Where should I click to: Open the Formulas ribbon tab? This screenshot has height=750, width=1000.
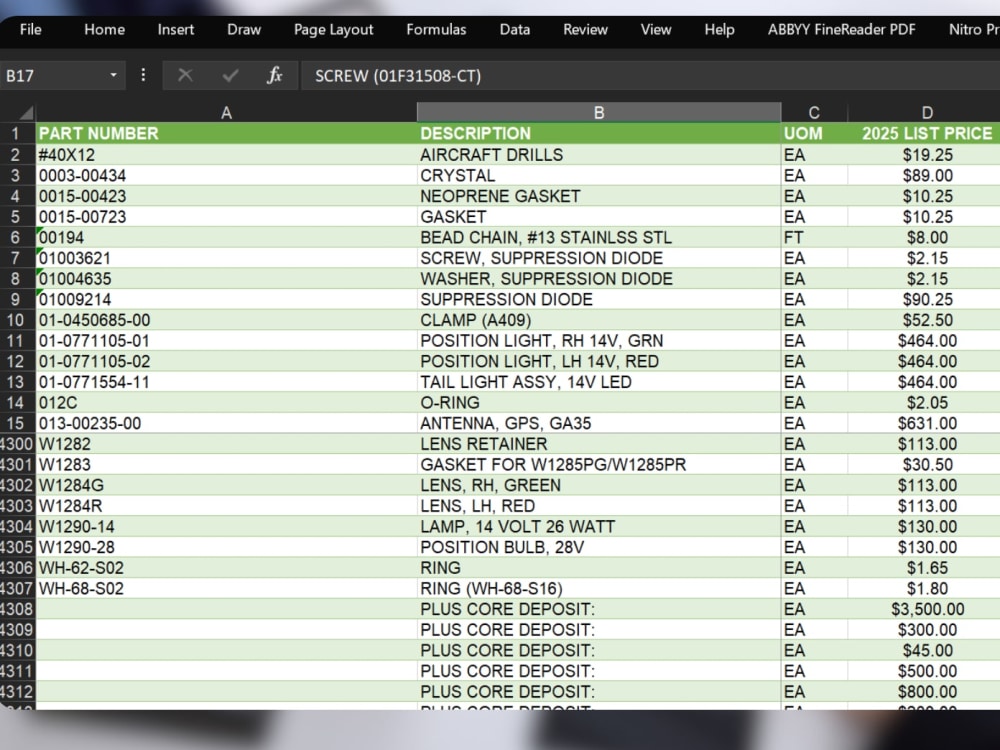pyautogui.click(x=436, y=29)
